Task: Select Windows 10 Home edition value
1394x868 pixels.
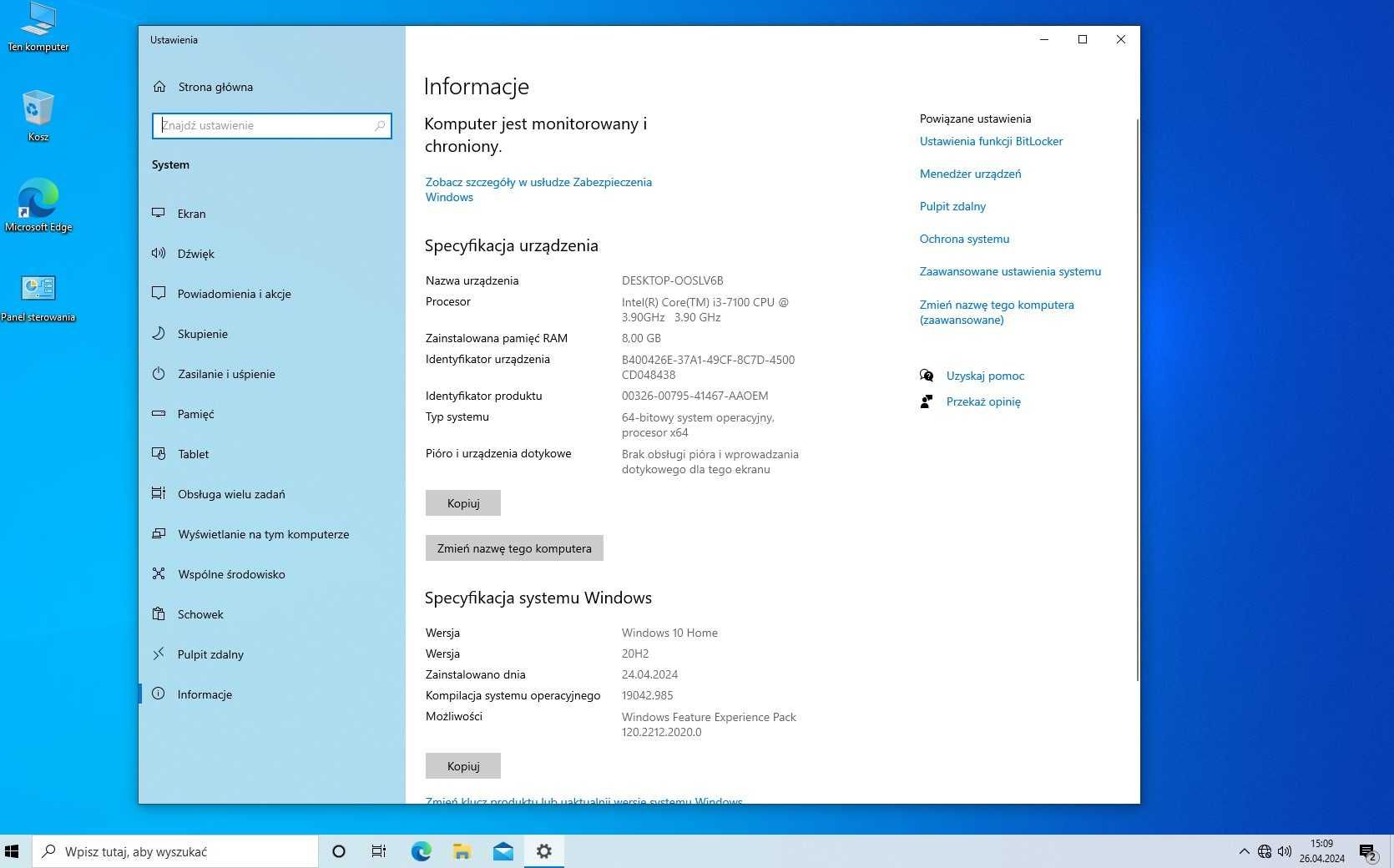Action: point(669,633)
